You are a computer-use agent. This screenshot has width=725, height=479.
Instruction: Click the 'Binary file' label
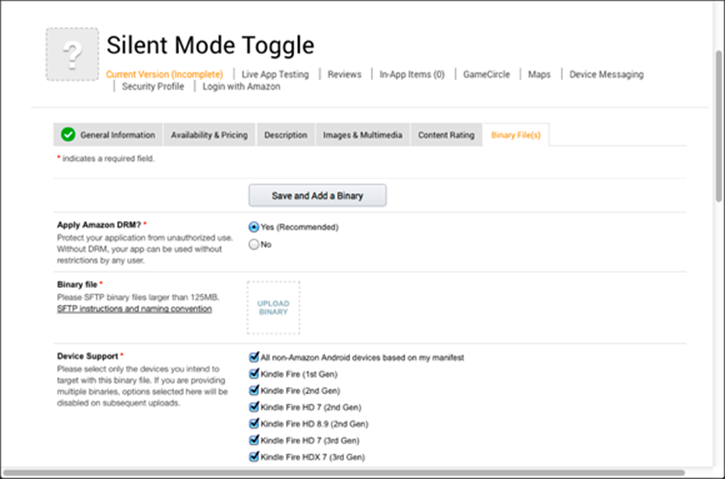pos(77,284)
